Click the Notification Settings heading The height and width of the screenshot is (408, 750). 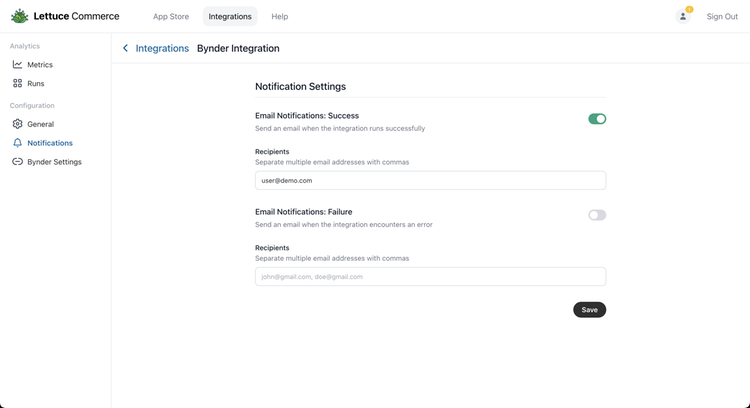(x=300, y=87)
